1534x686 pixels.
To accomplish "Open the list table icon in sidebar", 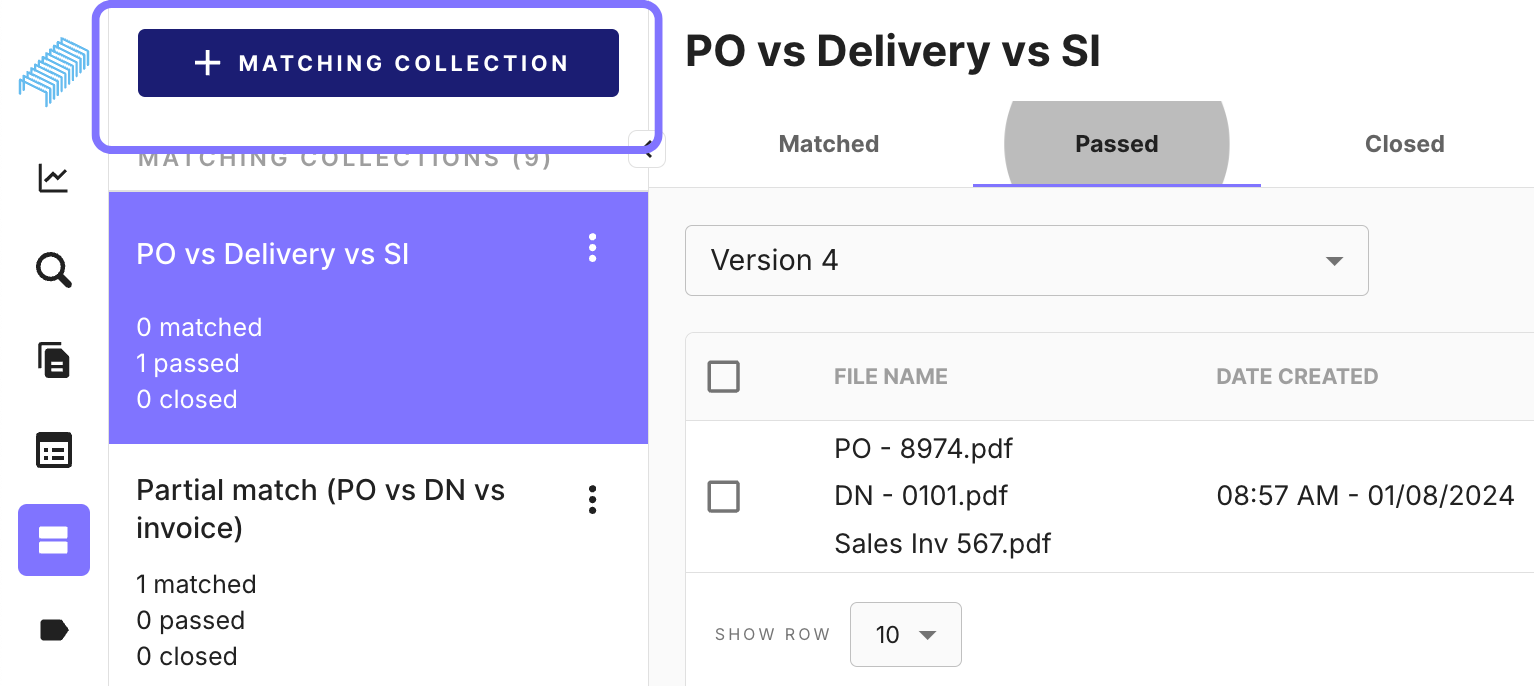I will click(53, 451).
